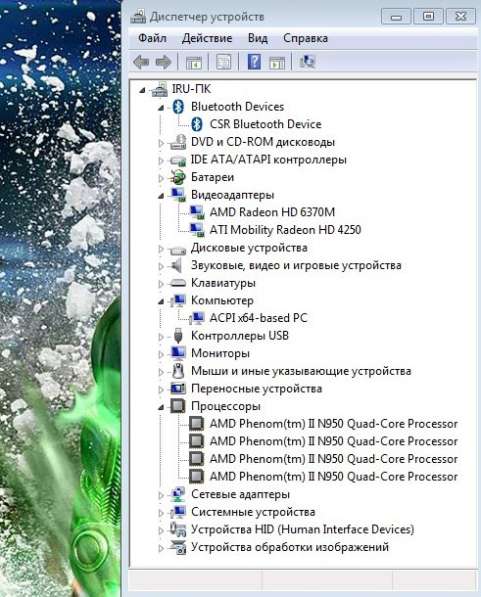This screenshot has width=481, height=597.
Task: Open the Действие menu
Action: tap(207, 38)
